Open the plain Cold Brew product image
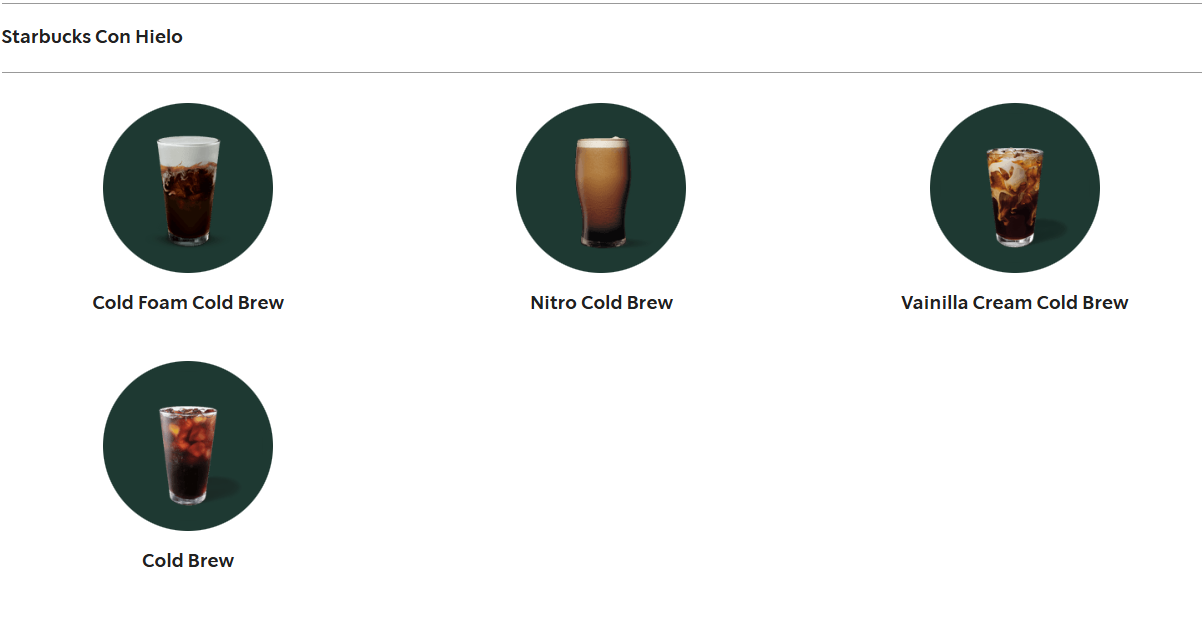Viewport: 1203px width, 625px height. pyautogui.click(x=188, y=446)
